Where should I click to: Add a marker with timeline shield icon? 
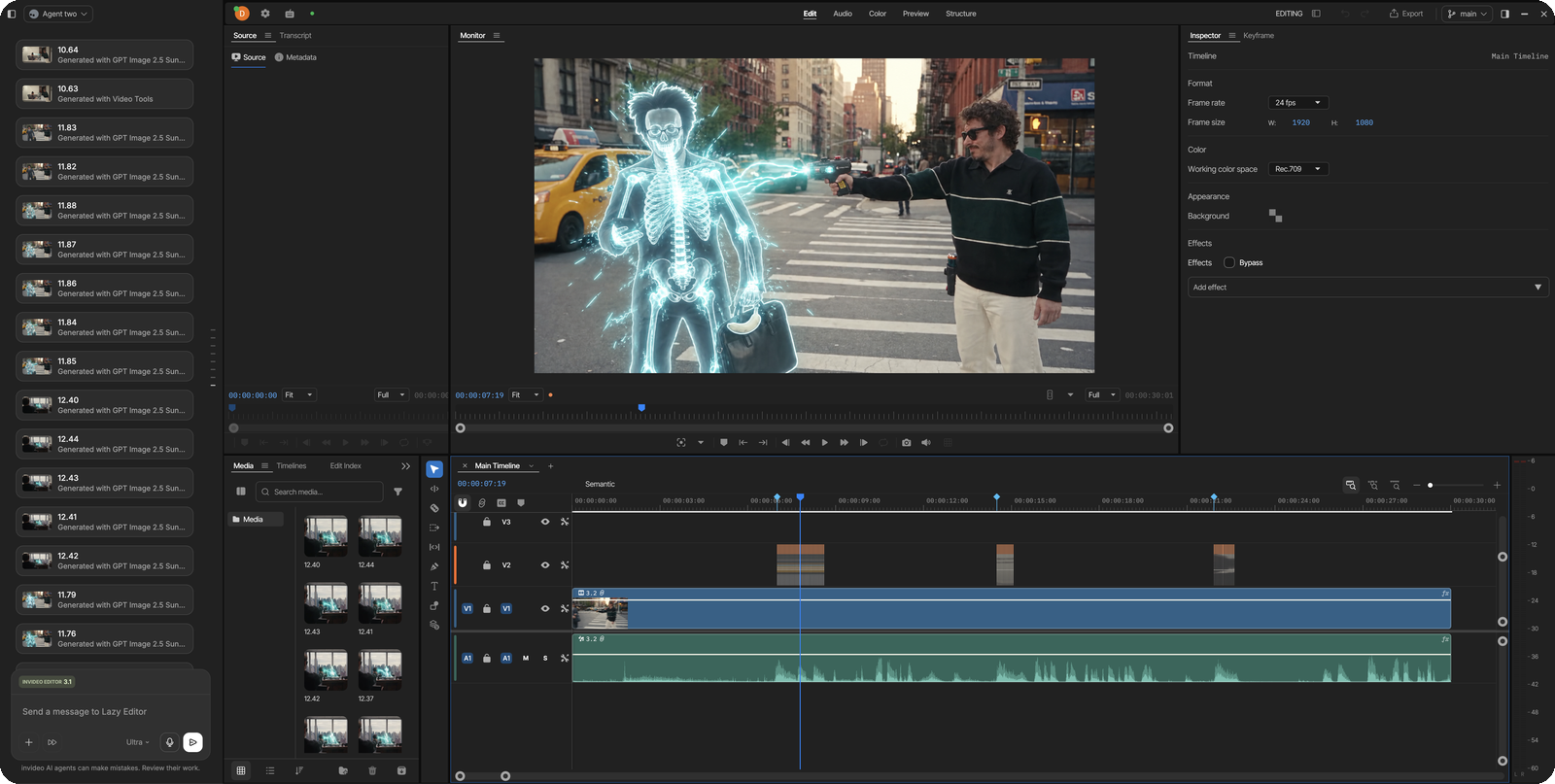click(521, 502)
